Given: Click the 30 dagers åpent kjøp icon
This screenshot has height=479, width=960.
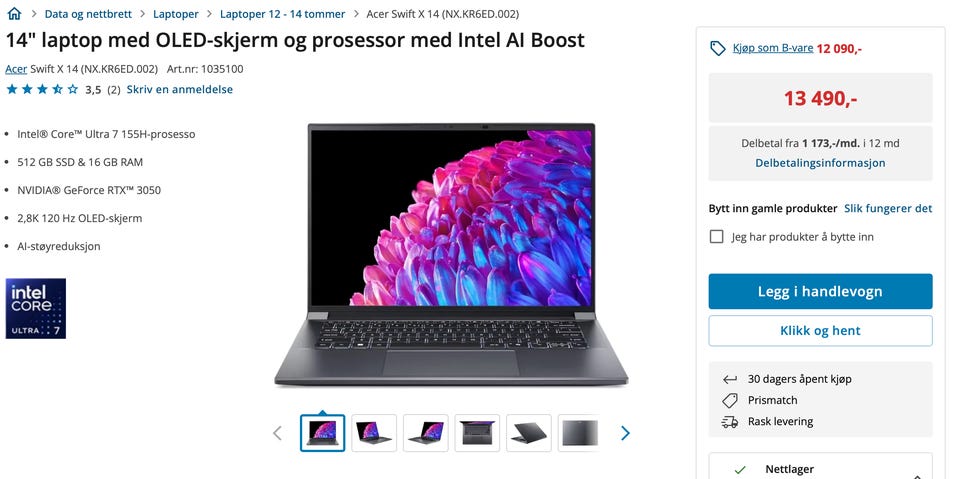Looking at the screenshot, I should click(730, 379).
